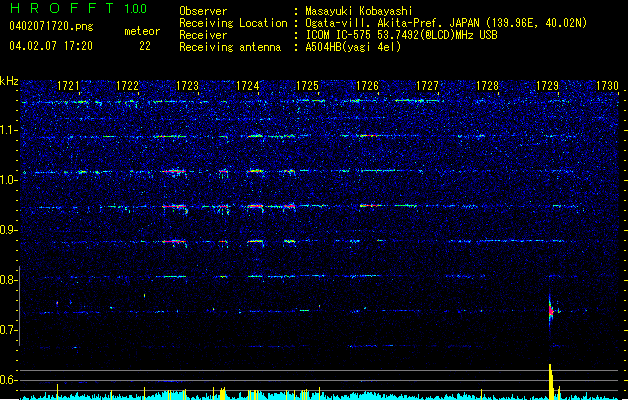The width and height of the screenshot is (629, 400).
Task: Click the 1726 time marker
Action: 367,86
